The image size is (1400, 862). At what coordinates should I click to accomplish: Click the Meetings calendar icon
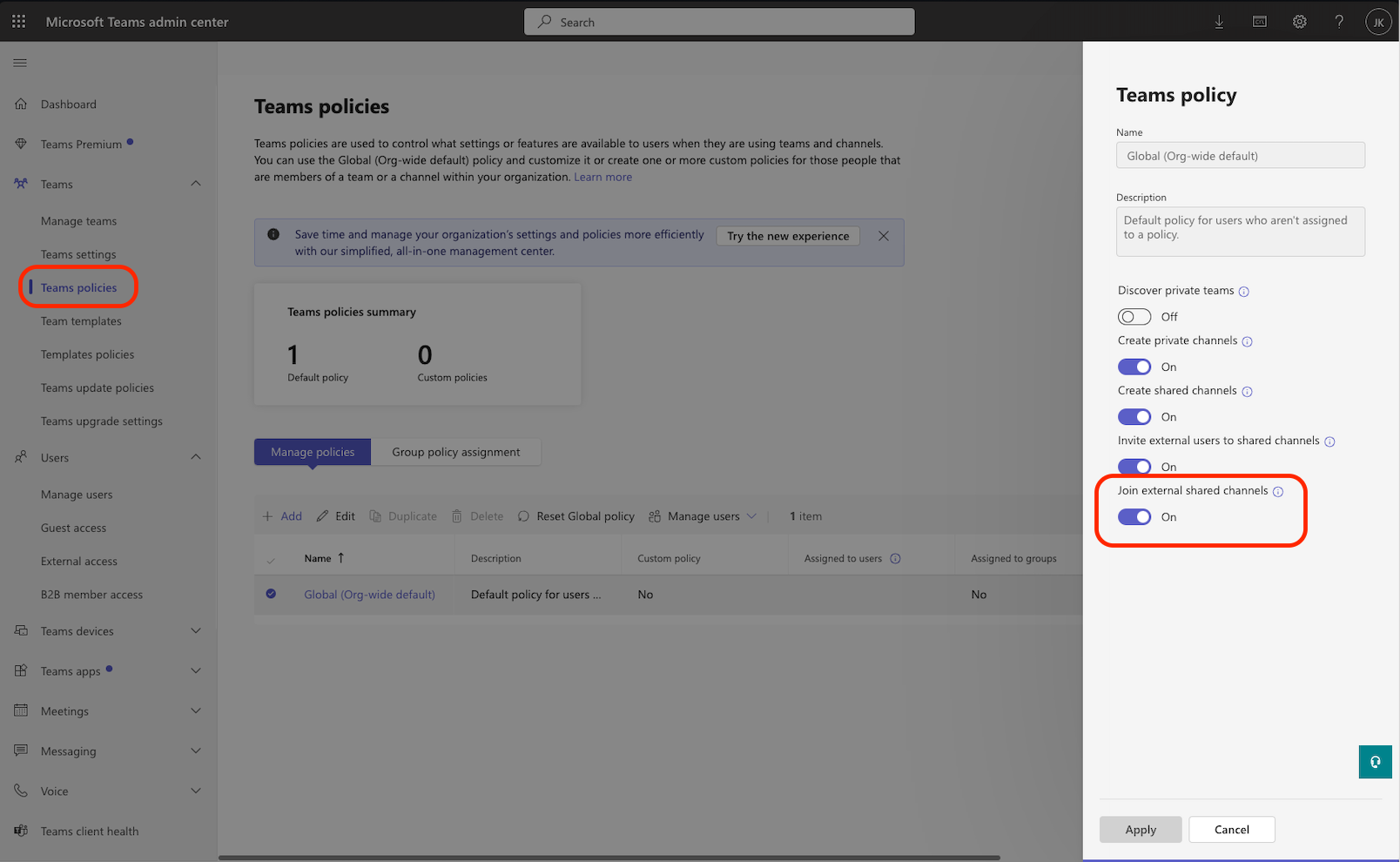(x=21, y=710)
